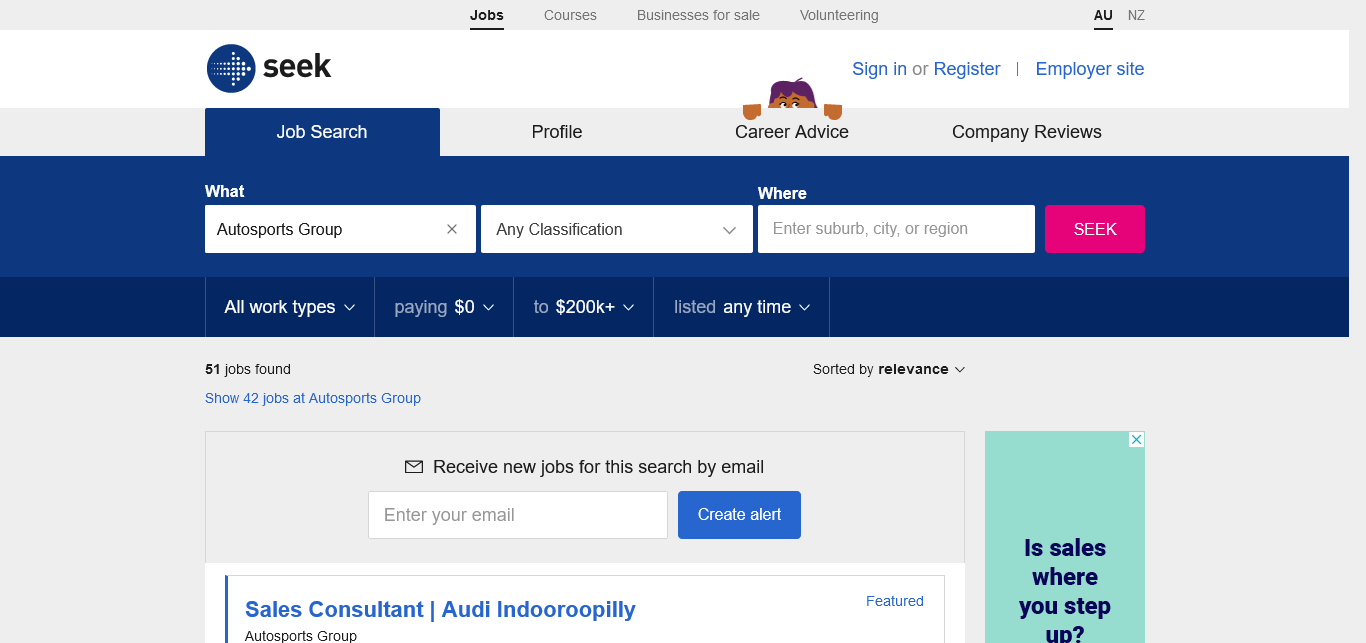Open Show 42 jobs at Autosports Group link
Image resolution: width=1366 pixels, height=643 pixels.
[x=313, y=398]
